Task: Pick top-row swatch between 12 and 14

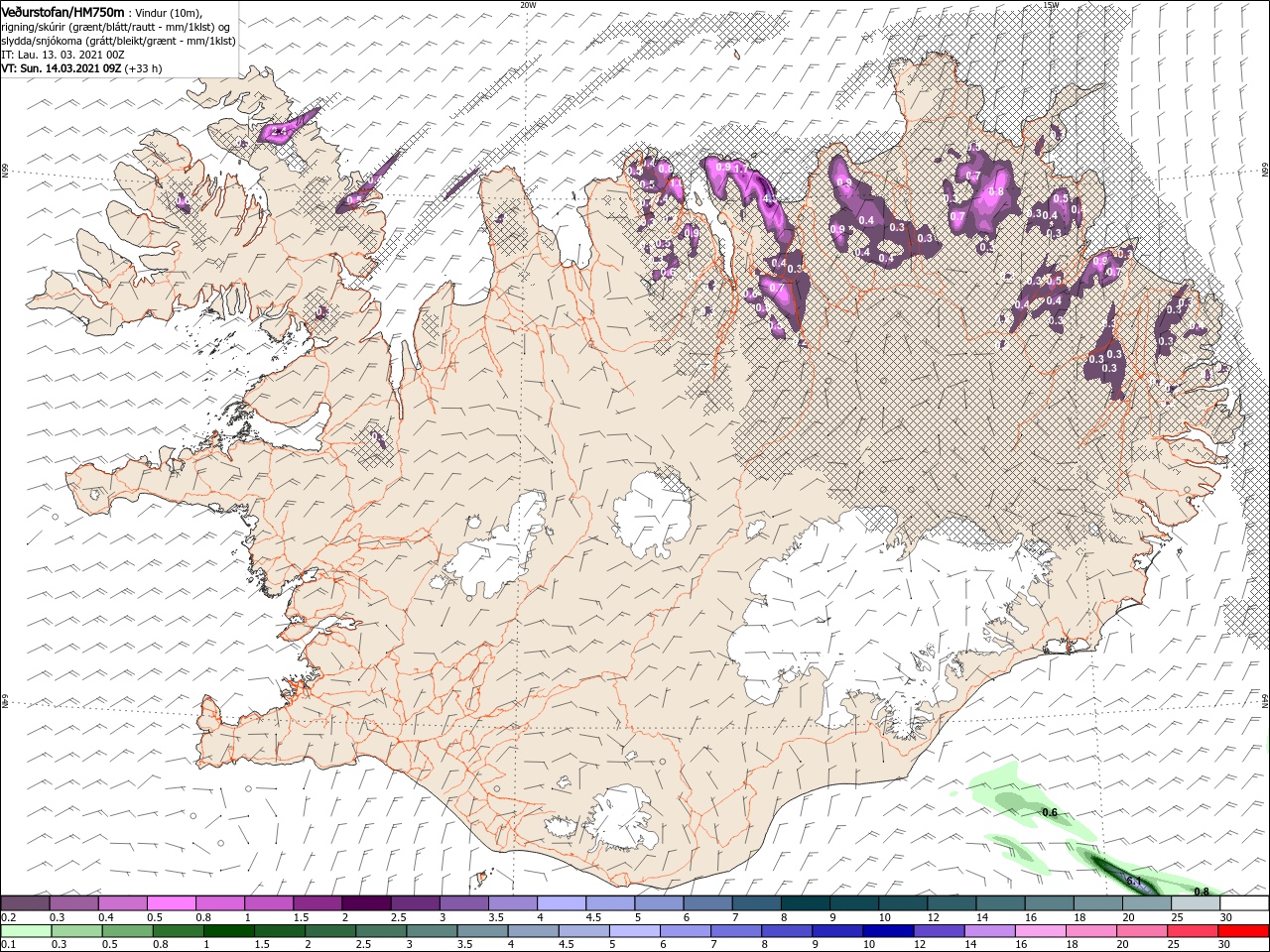Action: click(952, 902)
